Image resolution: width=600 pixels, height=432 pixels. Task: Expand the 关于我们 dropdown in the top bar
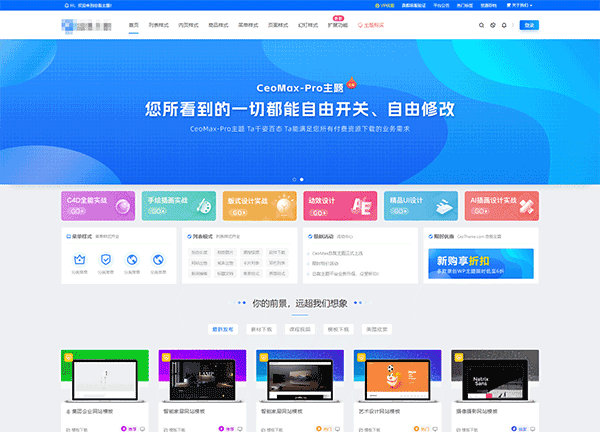point(519,5)
